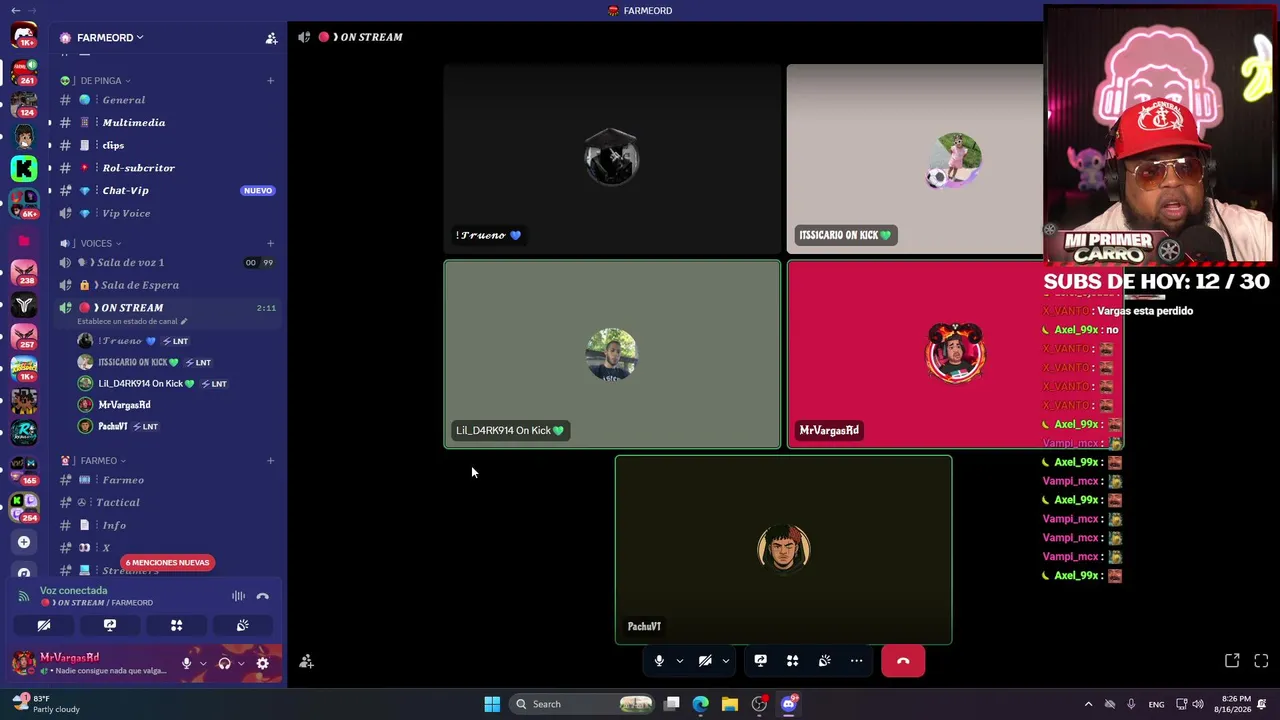Click the 'Voz conectada' connection status
The height and width of the screenshot is (720, 1280).
[73, 591]
